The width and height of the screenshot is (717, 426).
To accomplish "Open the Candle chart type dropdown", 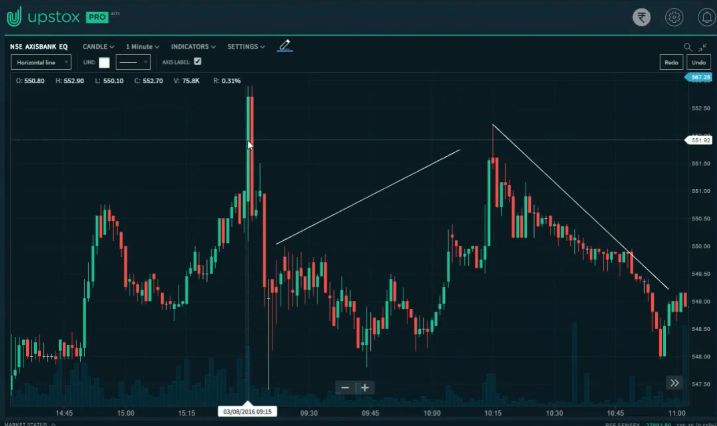I will [x=98, y=46].
